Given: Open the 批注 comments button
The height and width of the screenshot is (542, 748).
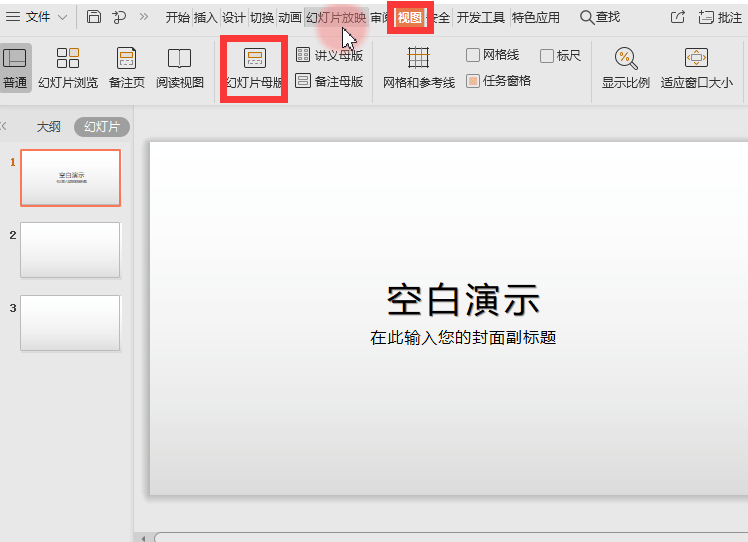Looking at the screenshot, I should point(720,18).
